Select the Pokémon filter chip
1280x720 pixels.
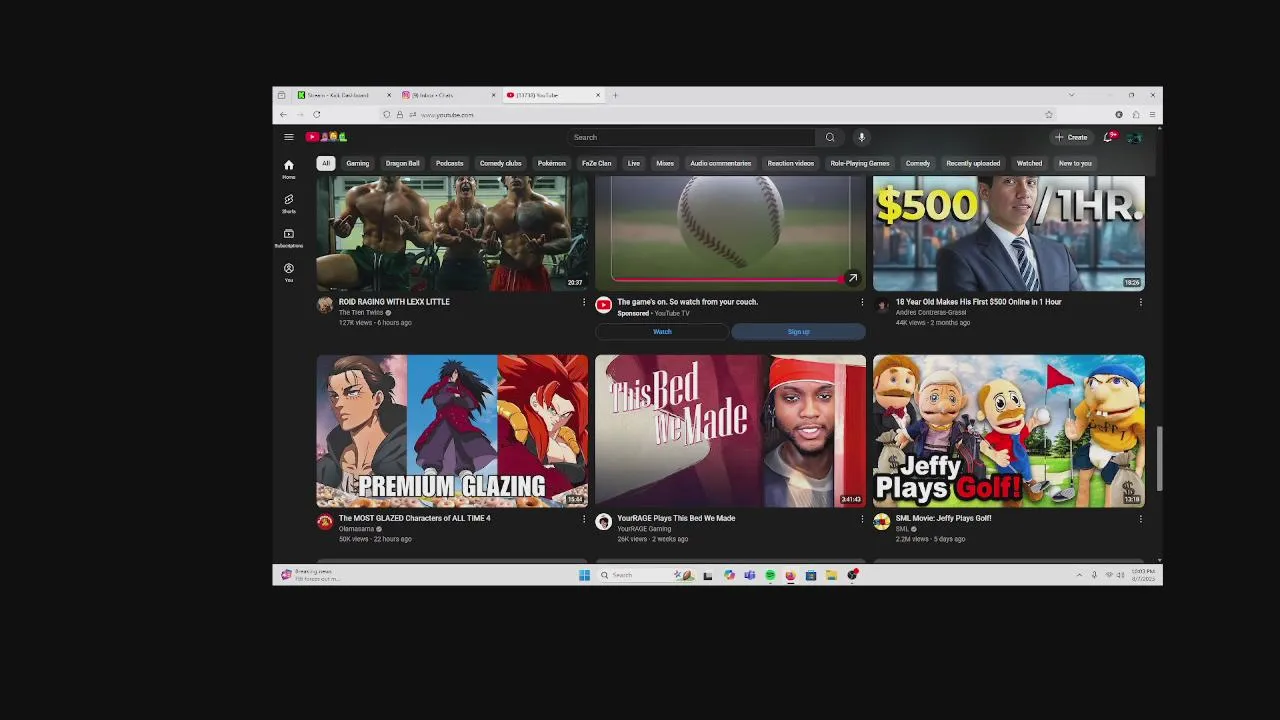pyautogui.click(x=552, y=163)
